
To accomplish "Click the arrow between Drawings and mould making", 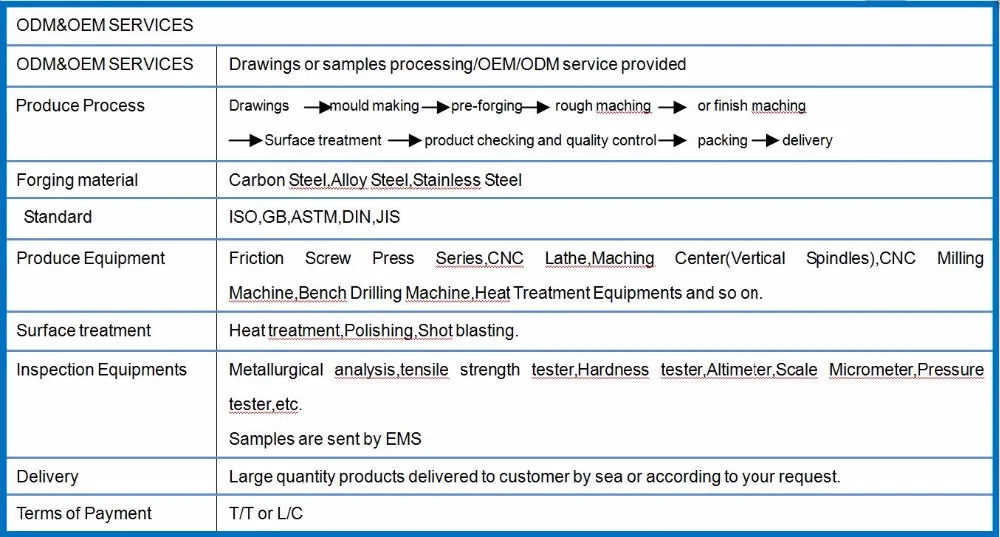I will [317, 108].
